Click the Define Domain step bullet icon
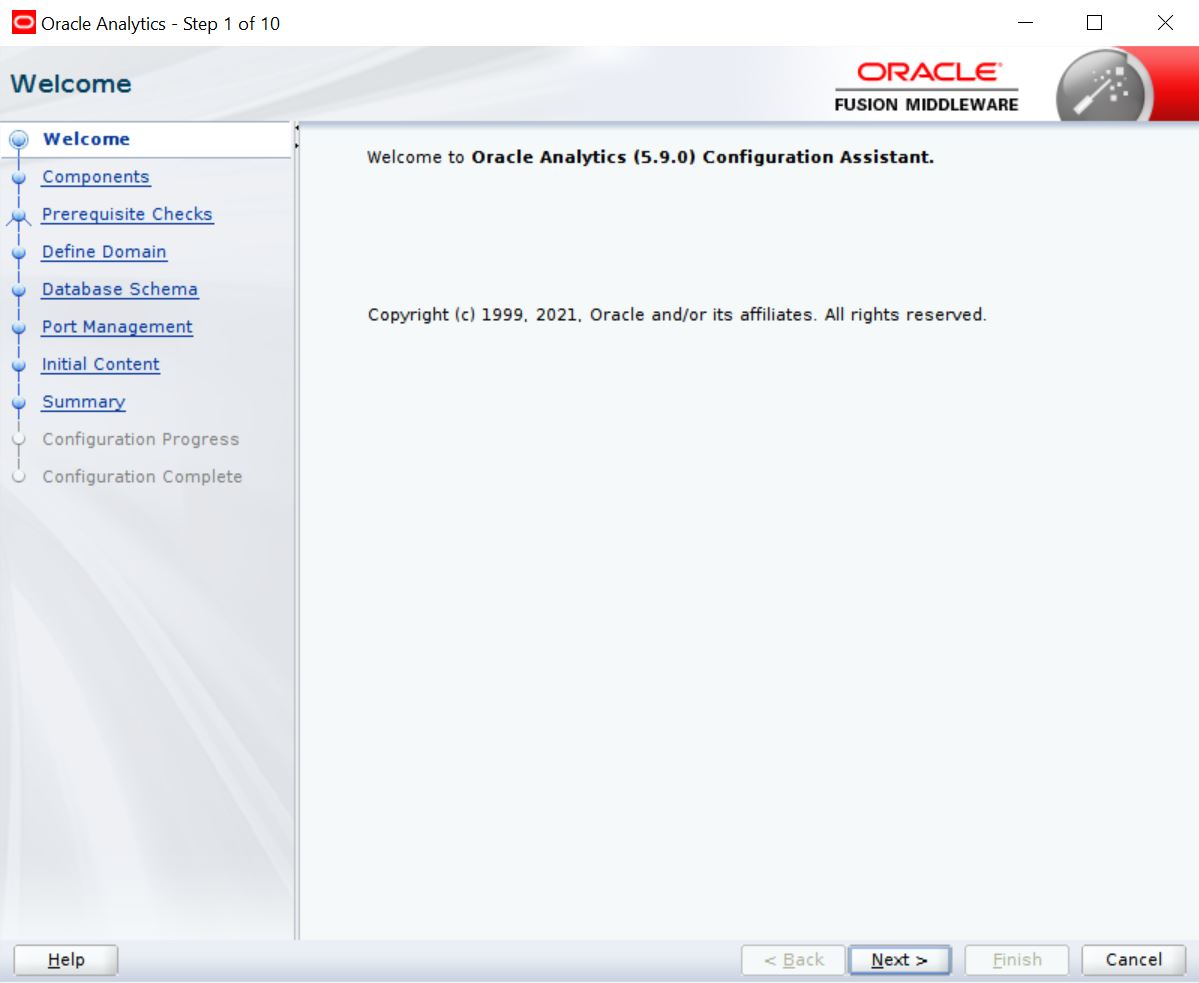 click(x=19, y=252)
